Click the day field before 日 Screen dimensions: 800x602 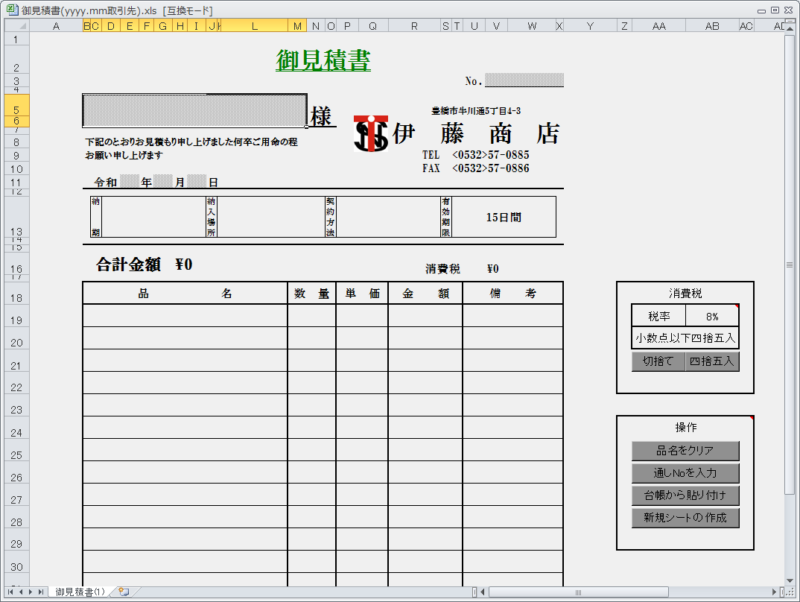(196, 181)
